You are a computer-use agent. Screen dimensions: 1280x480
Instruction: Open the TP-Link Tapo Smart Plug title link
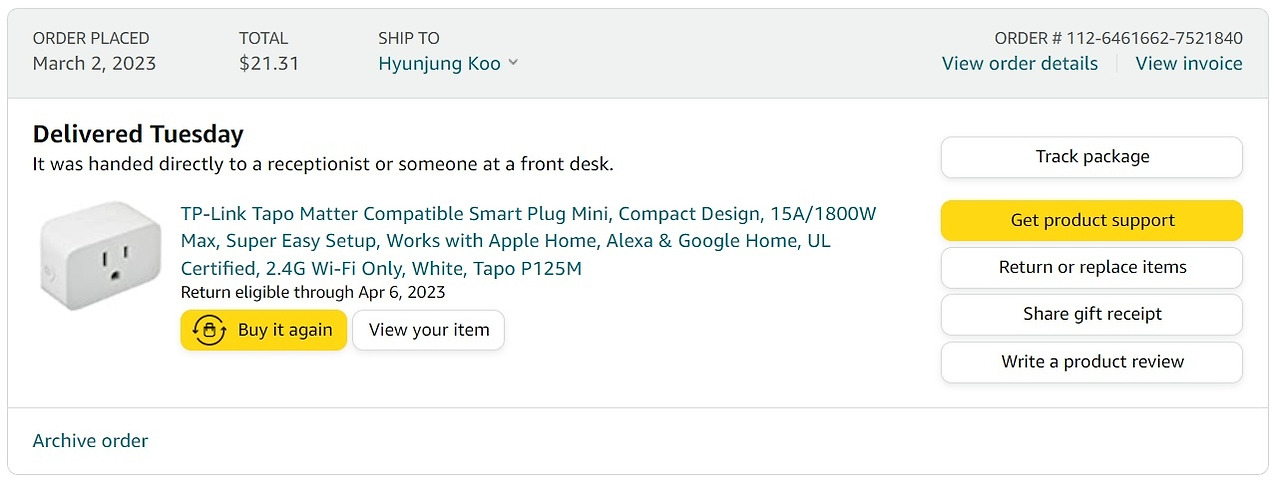point(528,241)
